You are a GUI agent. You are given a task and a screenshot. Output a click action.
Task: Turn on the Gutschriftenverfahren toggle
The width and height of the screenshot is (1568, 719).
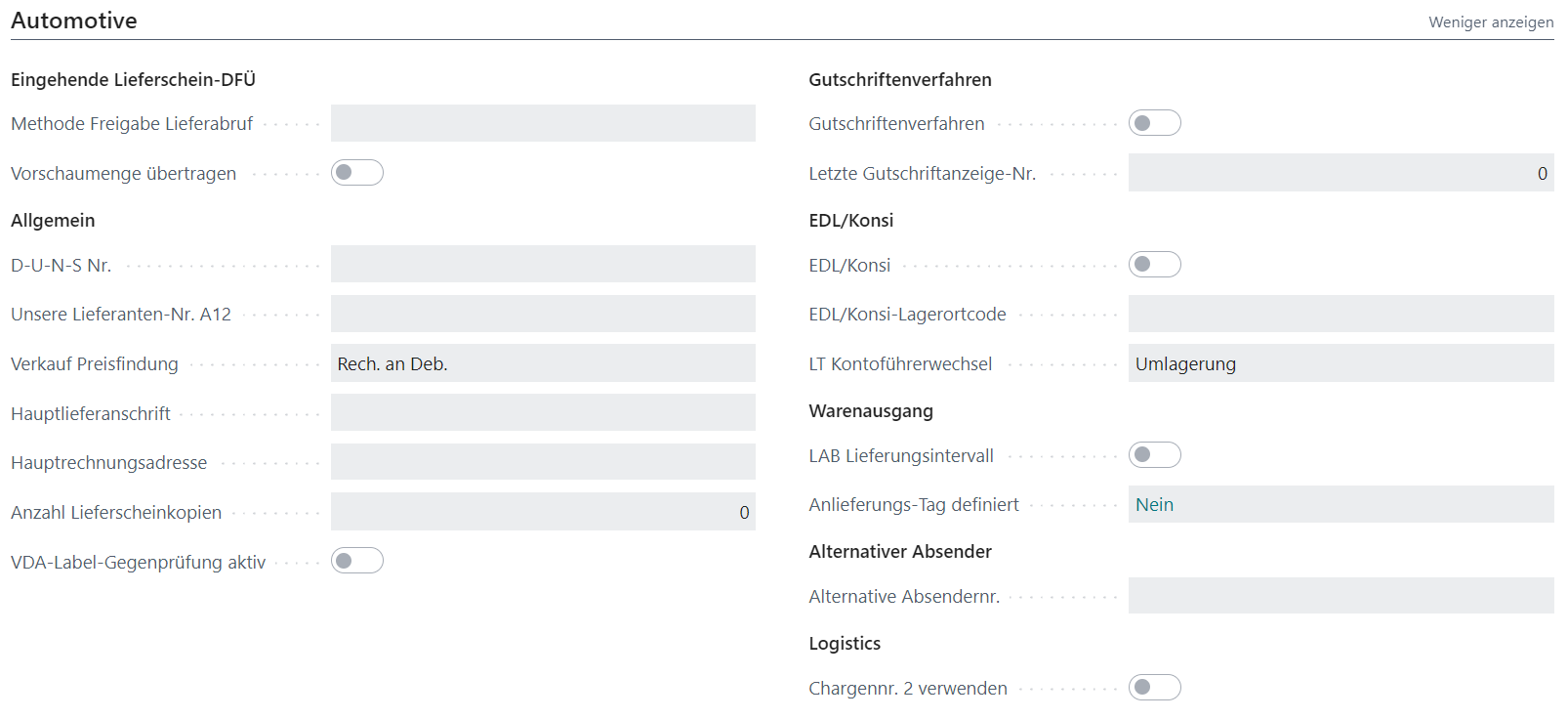click(1154, 123)
